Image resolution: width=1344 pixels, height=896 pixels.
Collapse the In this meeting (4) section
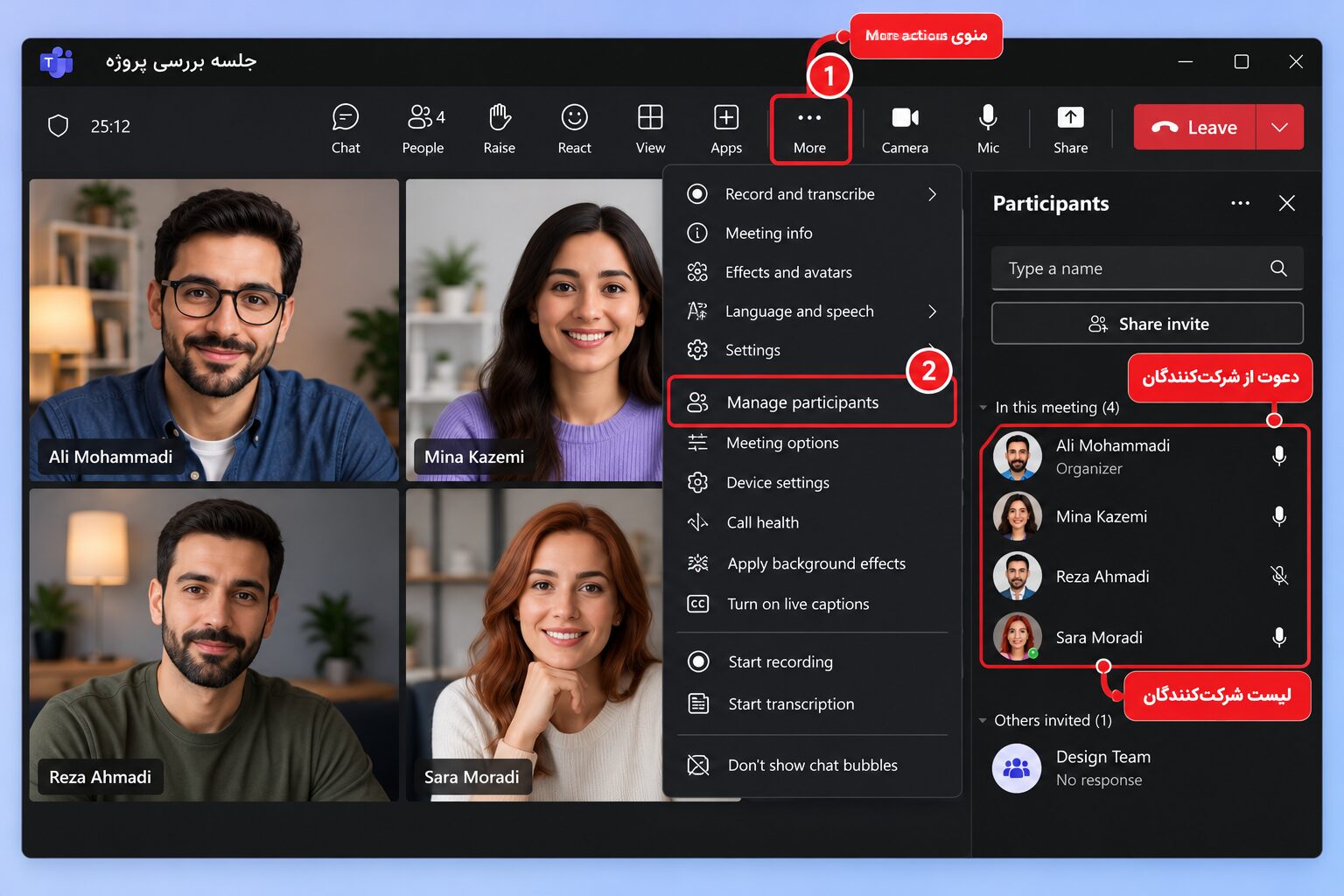pos(983,408)
